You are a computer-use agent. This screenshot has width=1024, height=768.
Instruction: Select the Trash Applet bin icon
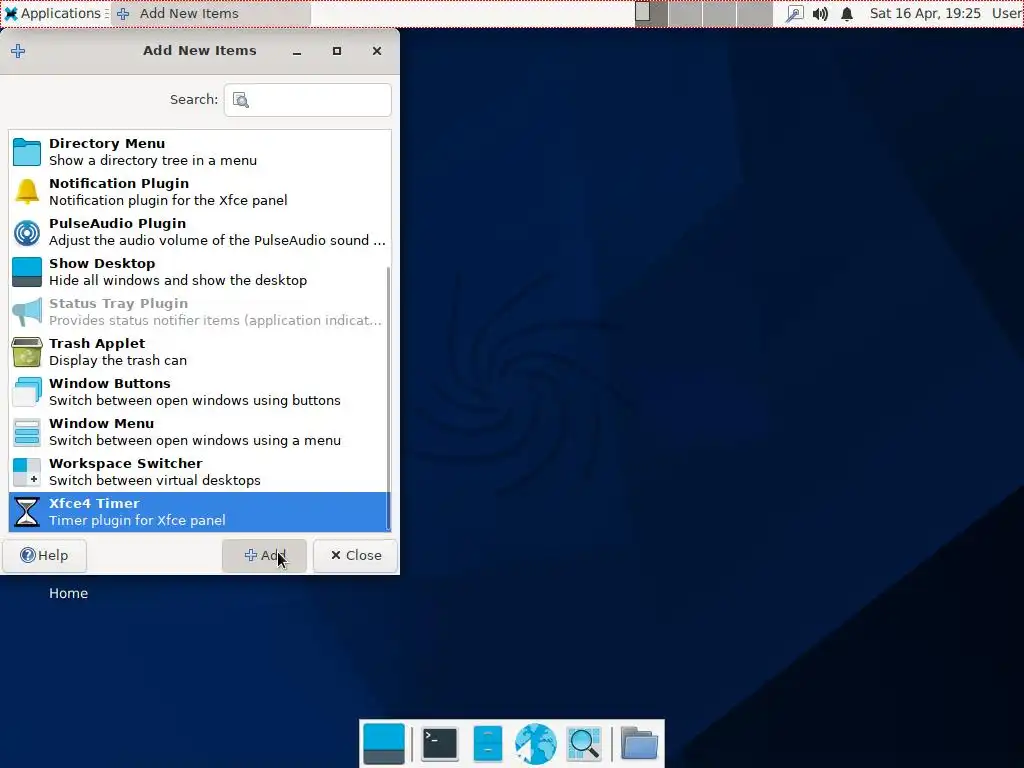pyautogui.click(x=27, y=351)
